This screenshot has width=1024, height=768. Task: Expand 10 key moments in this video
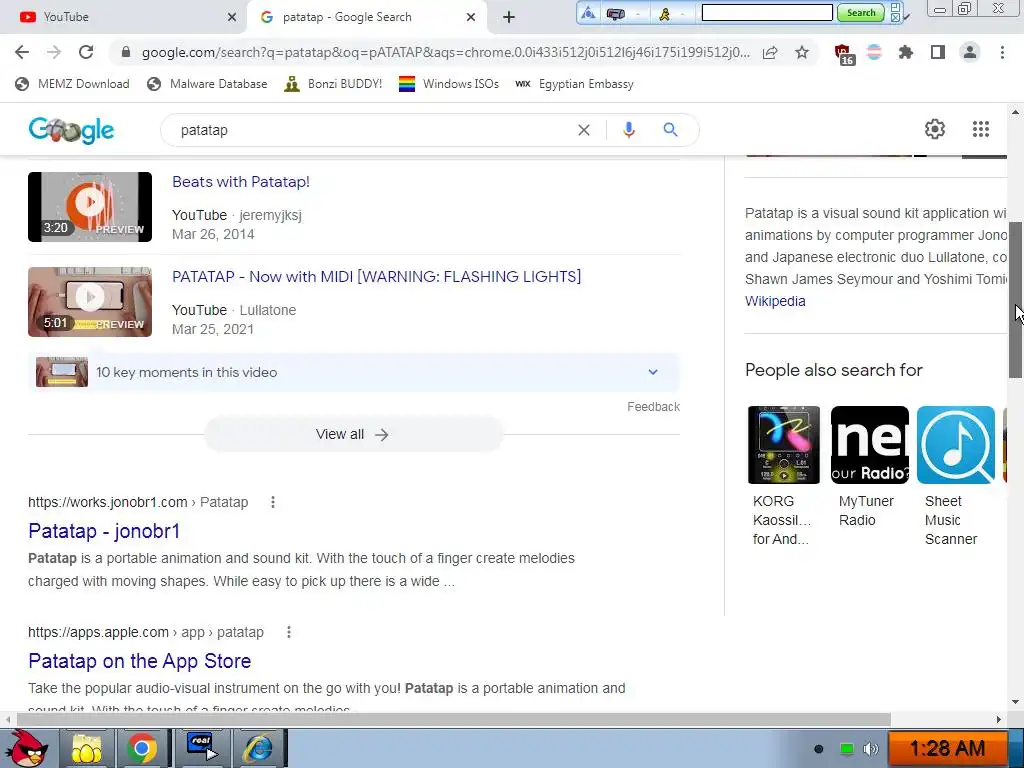pos(354,372)
